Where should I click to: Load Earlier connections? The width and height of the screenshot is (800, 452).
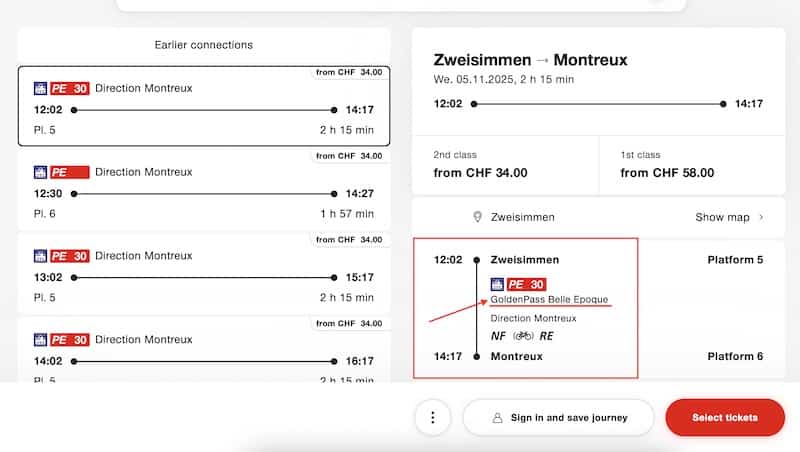click(x=204, y=45)
